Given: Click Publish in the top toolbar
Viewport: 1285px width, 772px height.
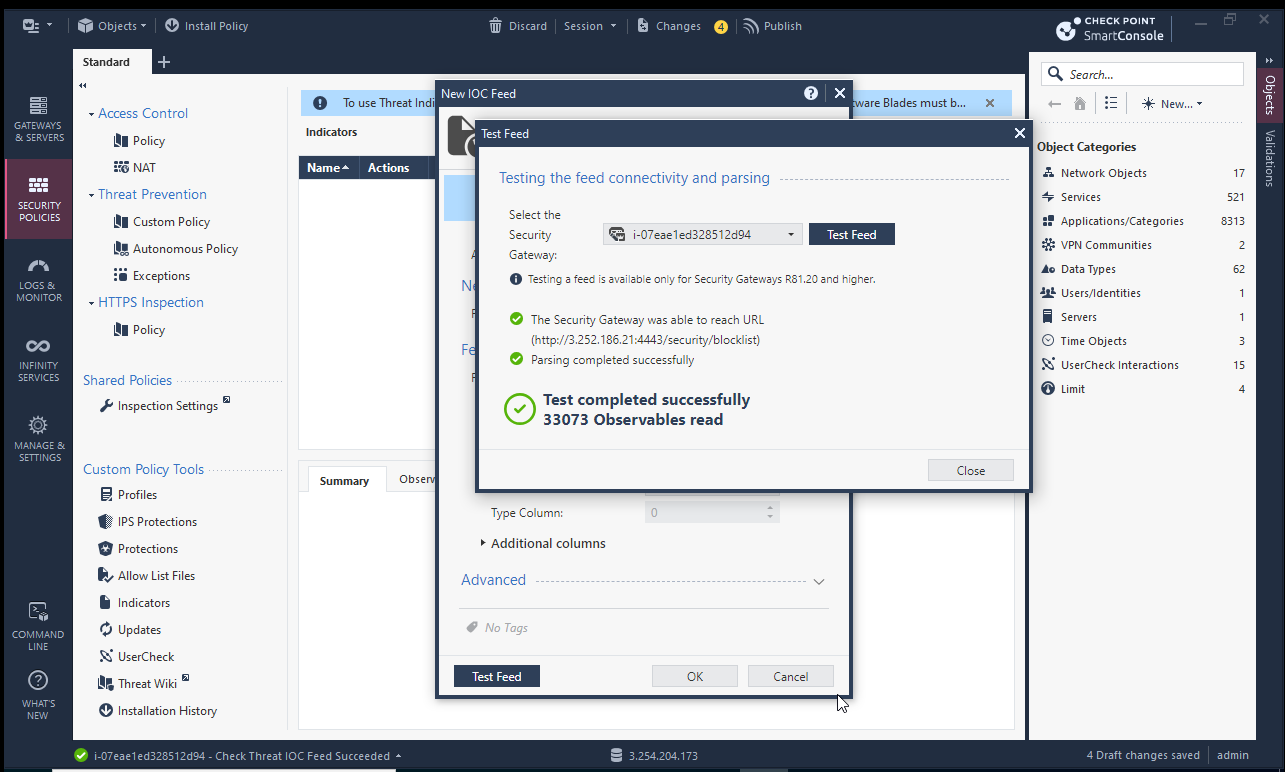Looking at the screenshot, I should 772,26.
